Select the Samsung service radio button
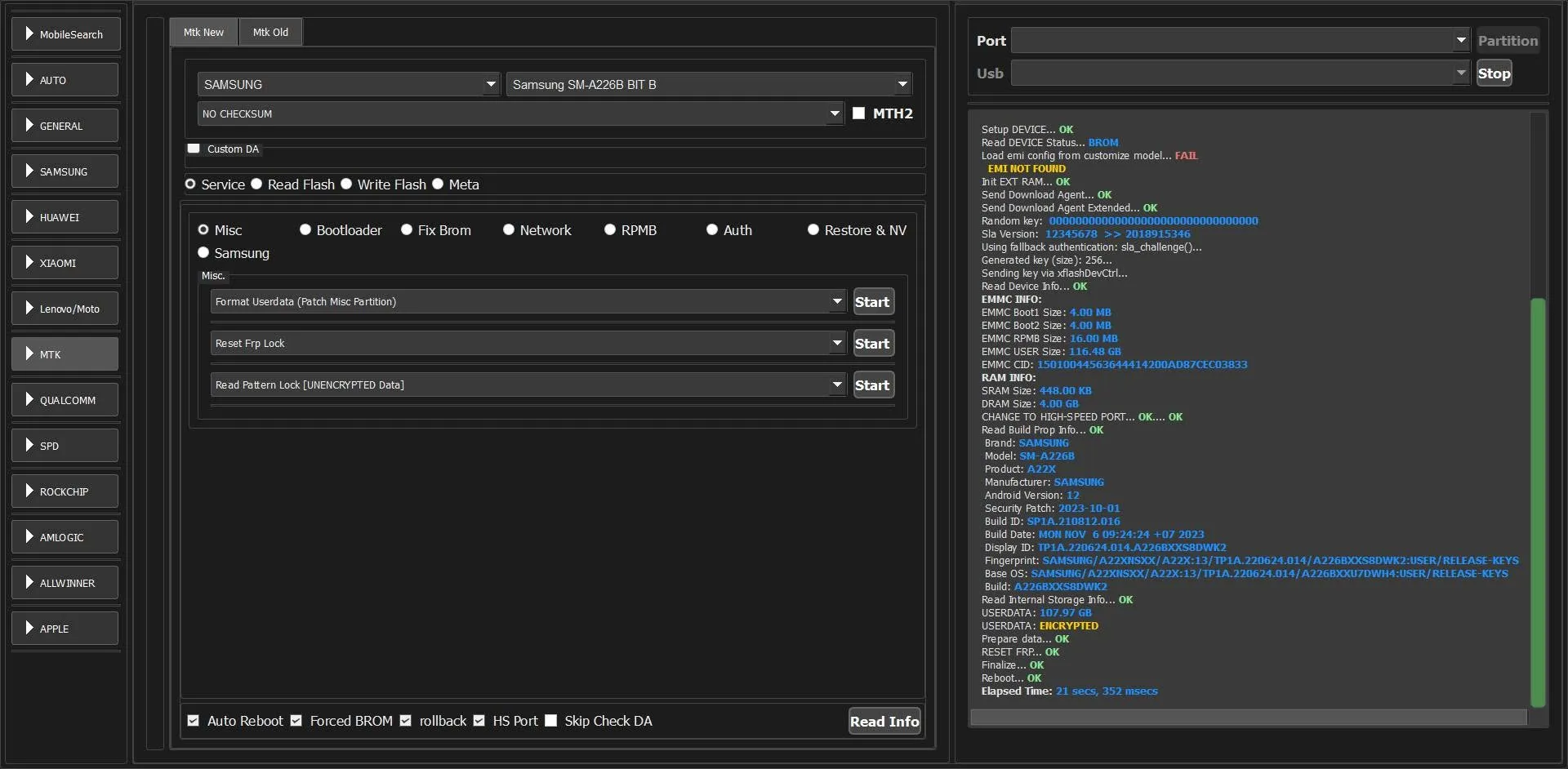The height and width of the screenshot is (769, 1568). (203, 253)
